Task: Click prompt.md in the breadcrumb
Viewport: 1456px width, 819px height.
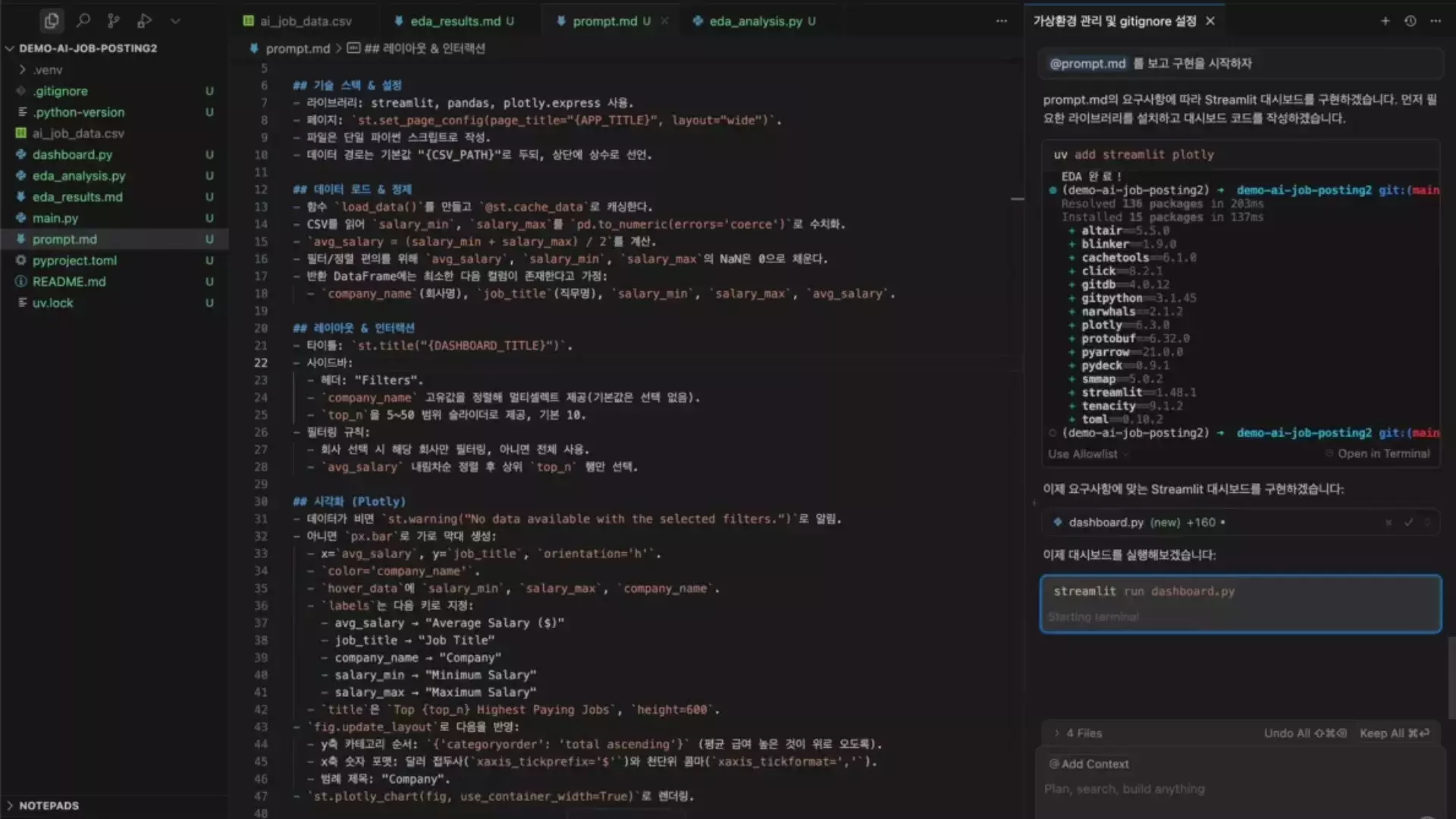Action: point(297,49)
